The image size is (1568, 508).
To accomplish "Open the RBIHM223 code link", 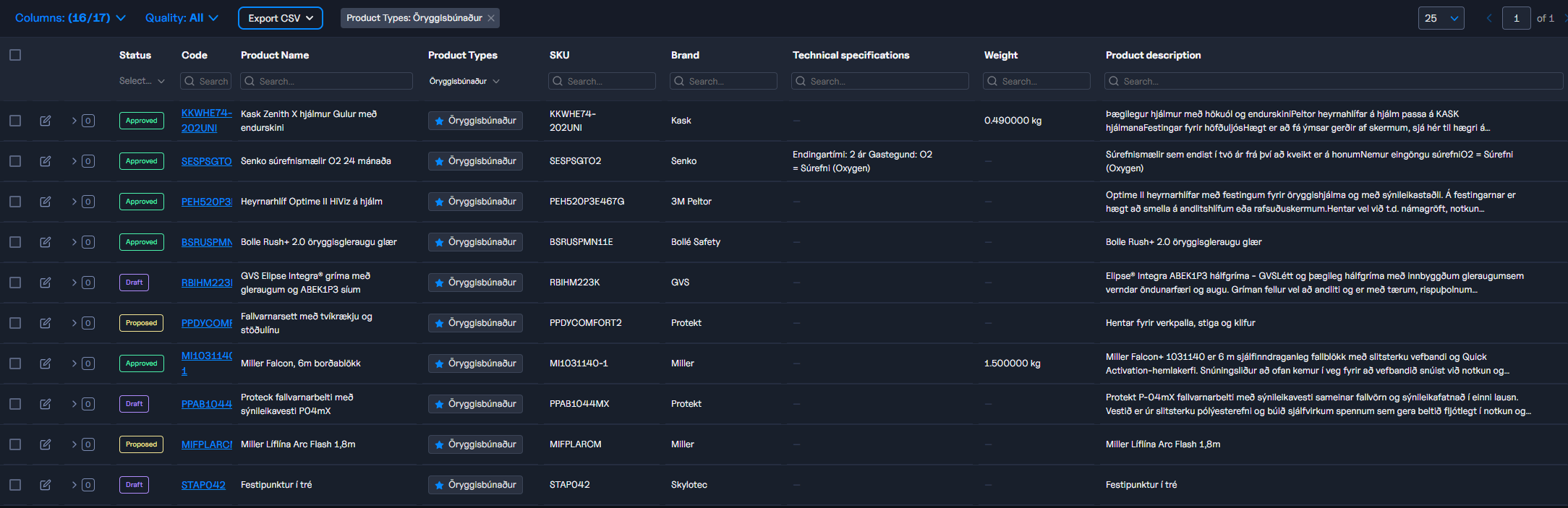I will pos(207,283).
